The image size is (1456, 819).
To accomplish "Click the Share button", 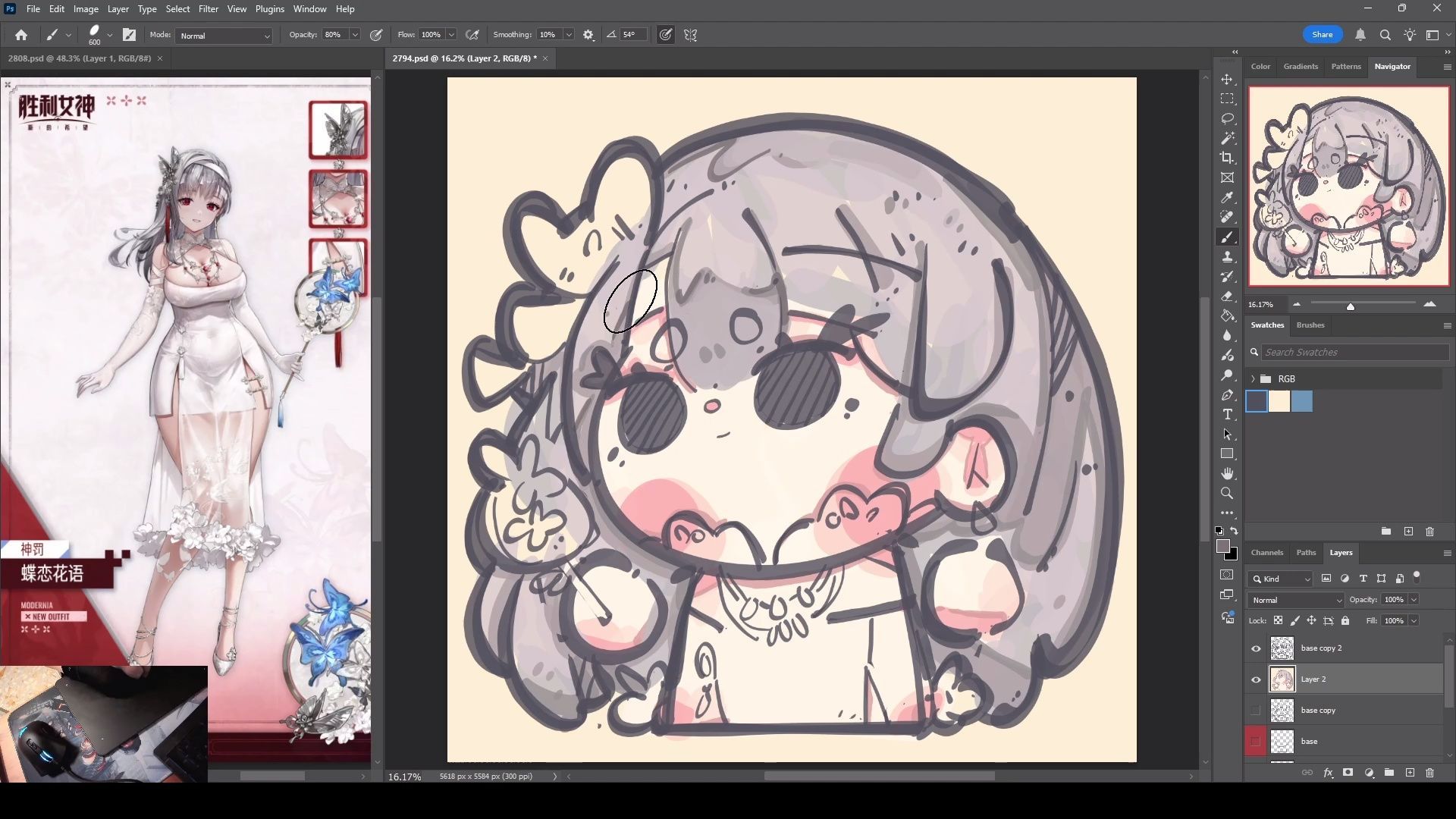I will click(1323, 35).
